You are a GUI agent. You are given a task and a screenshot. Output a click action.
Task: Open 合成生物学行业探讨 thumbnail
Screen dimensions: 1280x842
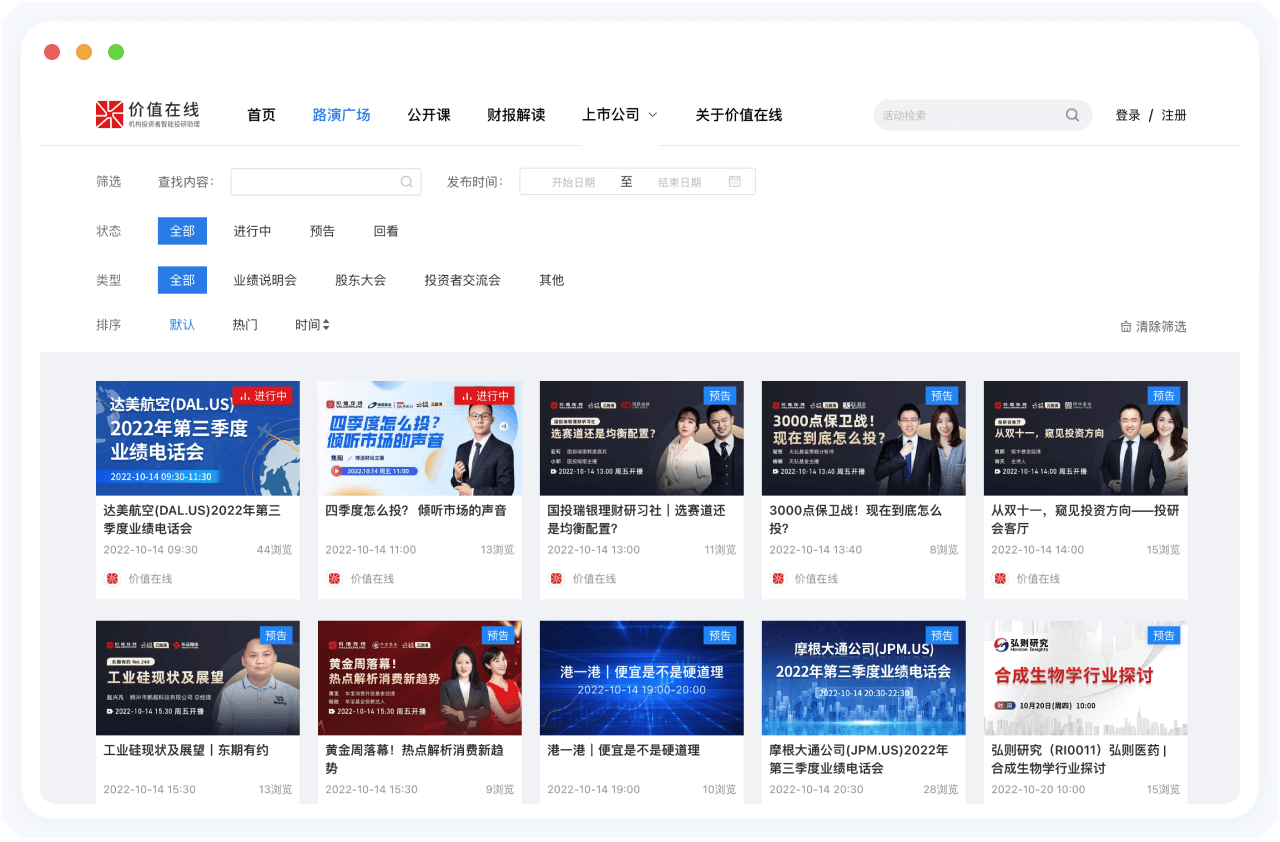click(x=1086, y=678)
